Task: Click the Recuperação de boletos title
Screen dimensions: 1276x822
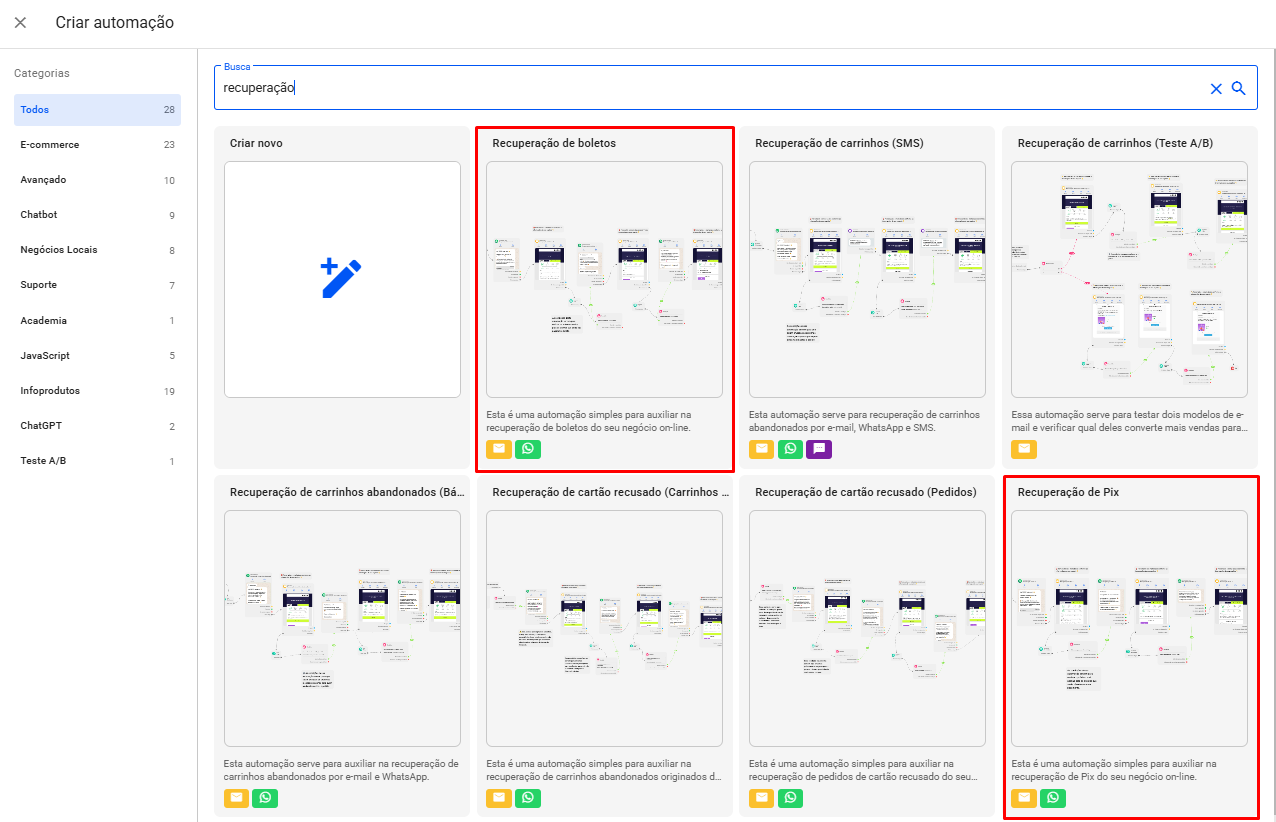Action: [x=554, y=143]
